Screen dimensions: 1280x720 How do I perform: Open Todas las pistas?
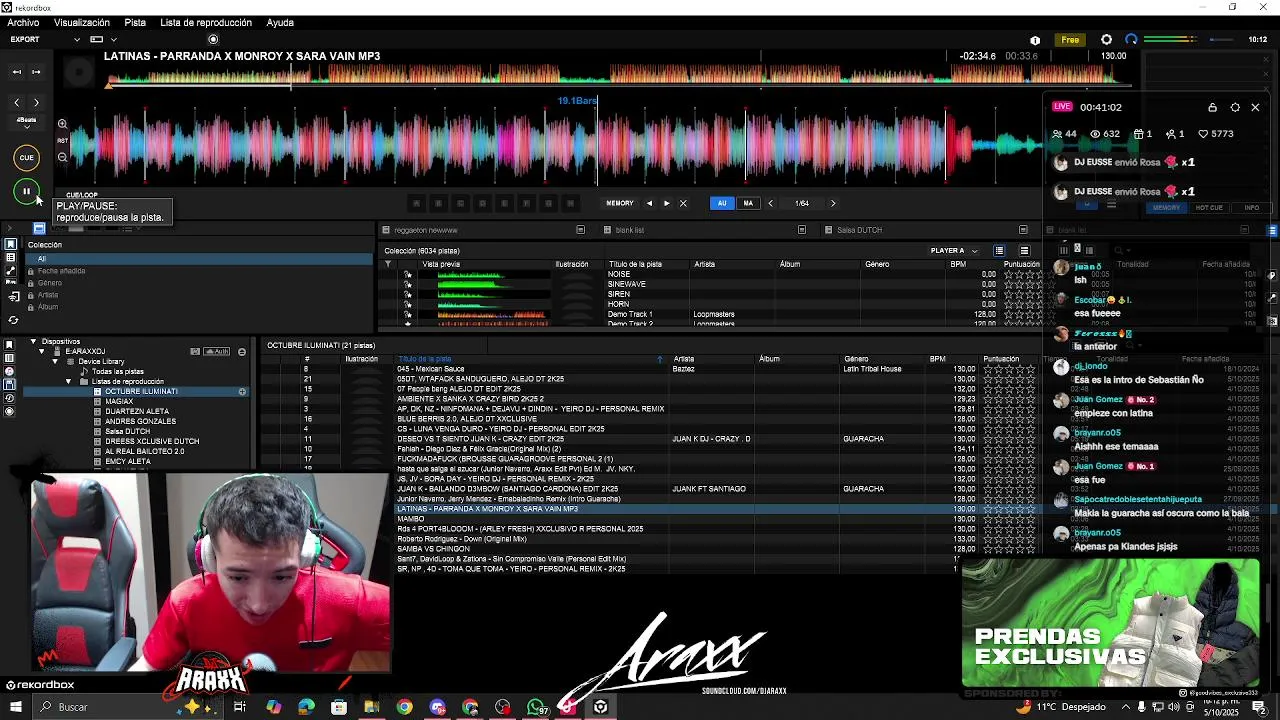[117, 371]
